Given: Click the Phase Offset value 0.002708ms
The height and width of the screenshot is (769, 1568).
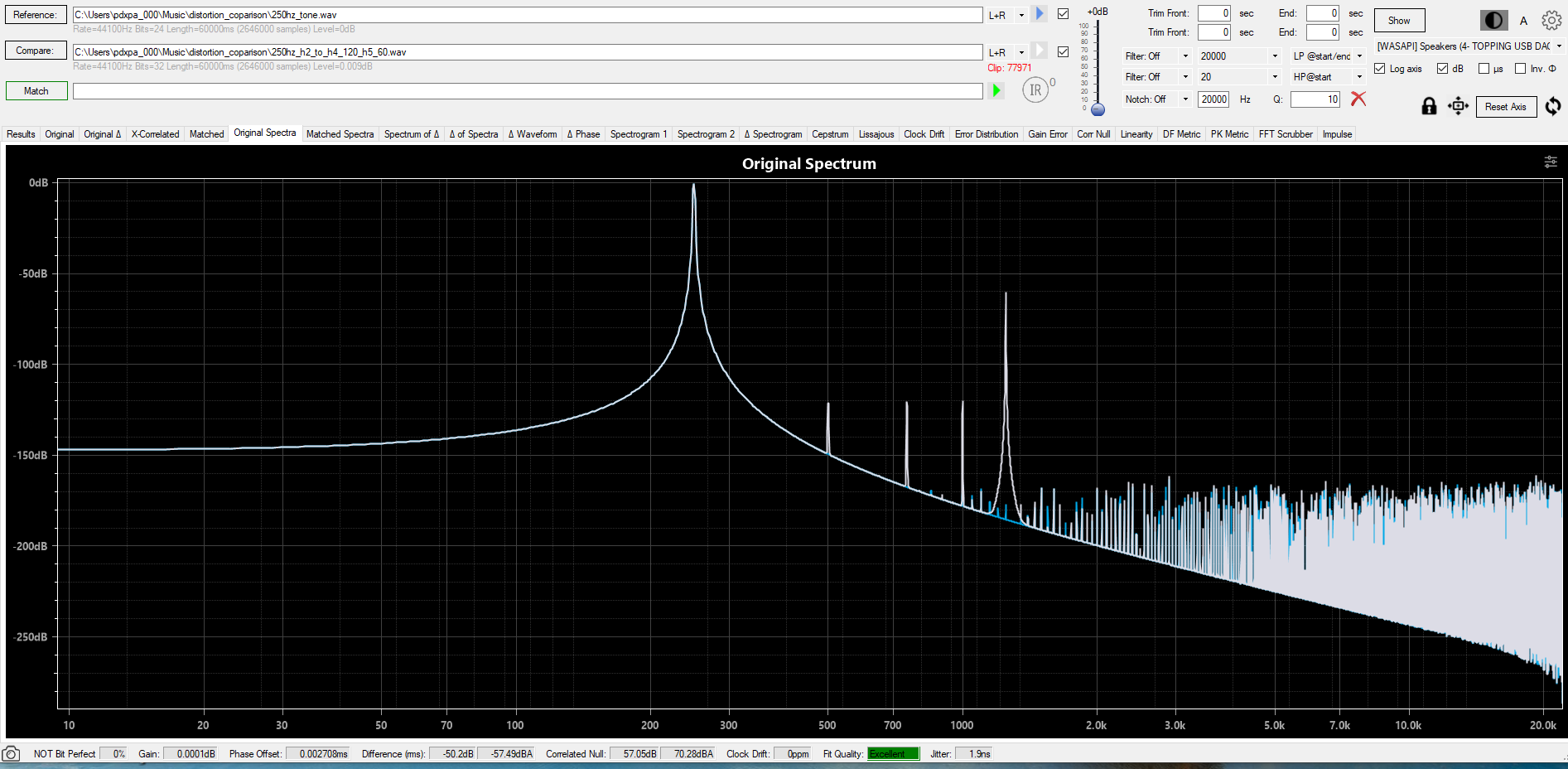Looking at the screenshot, I should [x=318, y=754].
